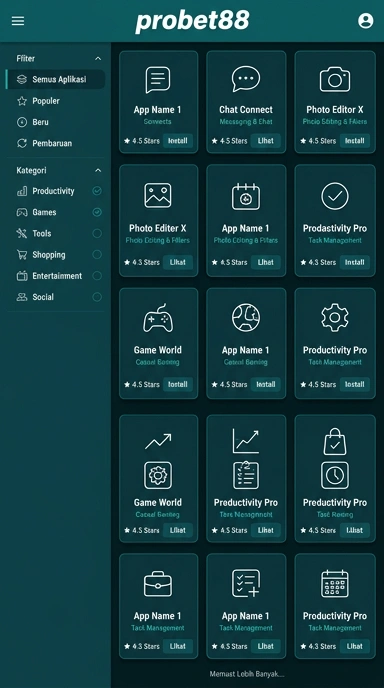Viewport: 384px width, 688px height.
Task: Open the user profile icon
Action: tap(365, 21)
